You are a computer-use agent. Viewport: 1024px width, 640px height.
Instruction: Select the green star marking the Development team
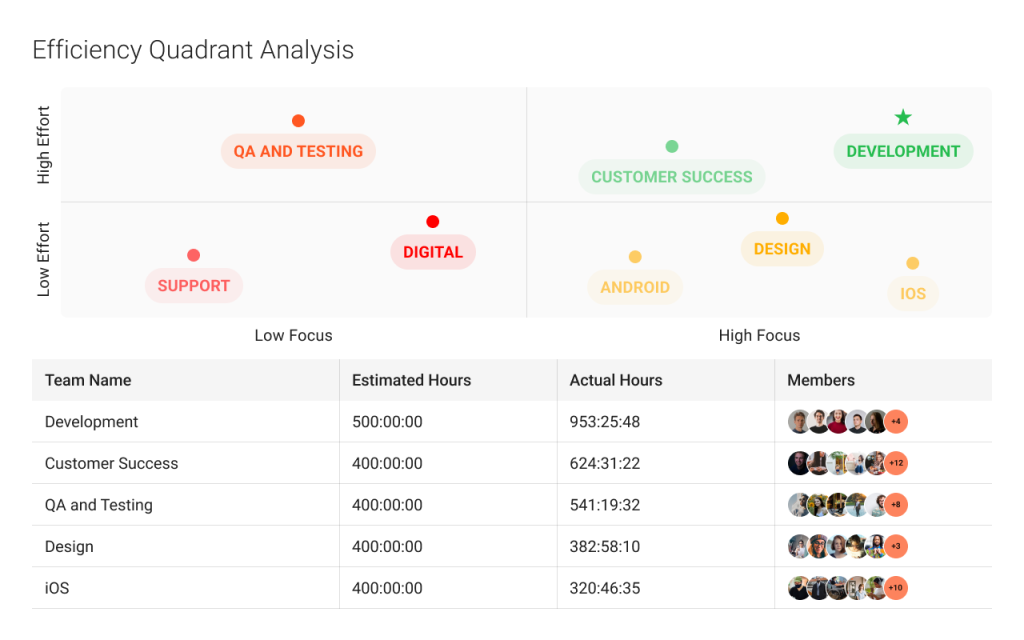click(903, 117)
